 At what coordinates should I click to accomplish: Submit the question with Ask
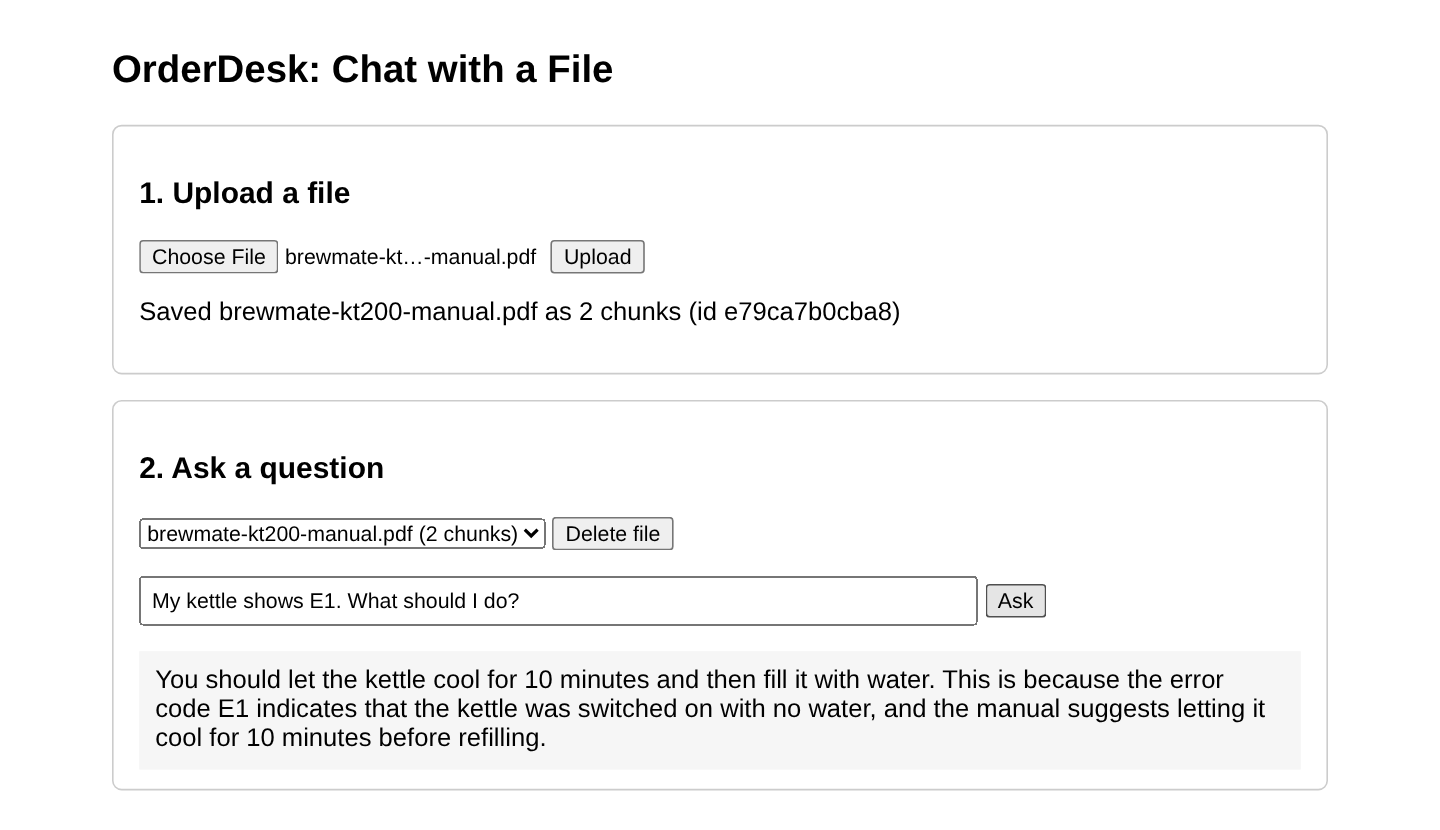[x=1015, y=601]
